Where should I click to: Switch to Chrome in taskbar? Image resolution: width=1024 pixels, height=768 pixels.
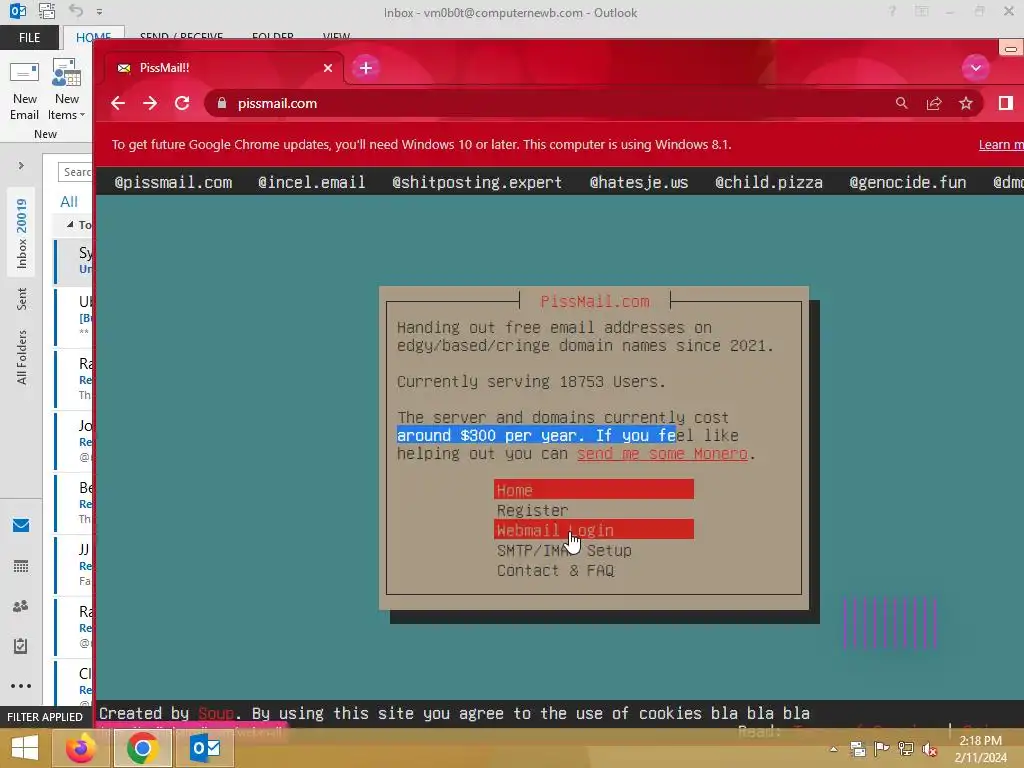[x=143, y=748]
